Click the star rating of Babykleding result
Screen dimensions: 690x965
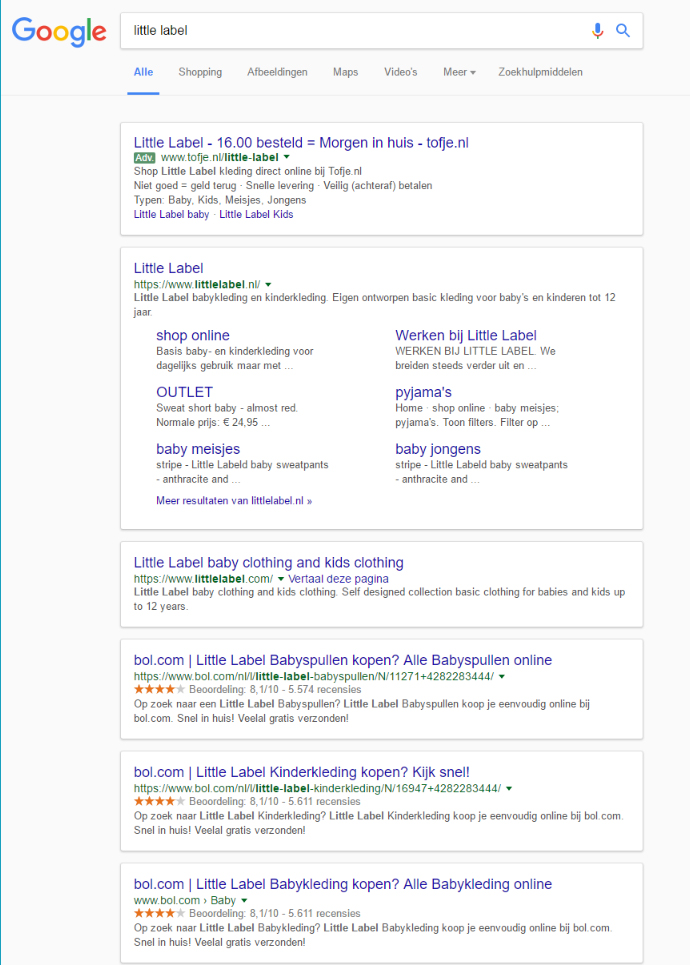coord(159,913)
